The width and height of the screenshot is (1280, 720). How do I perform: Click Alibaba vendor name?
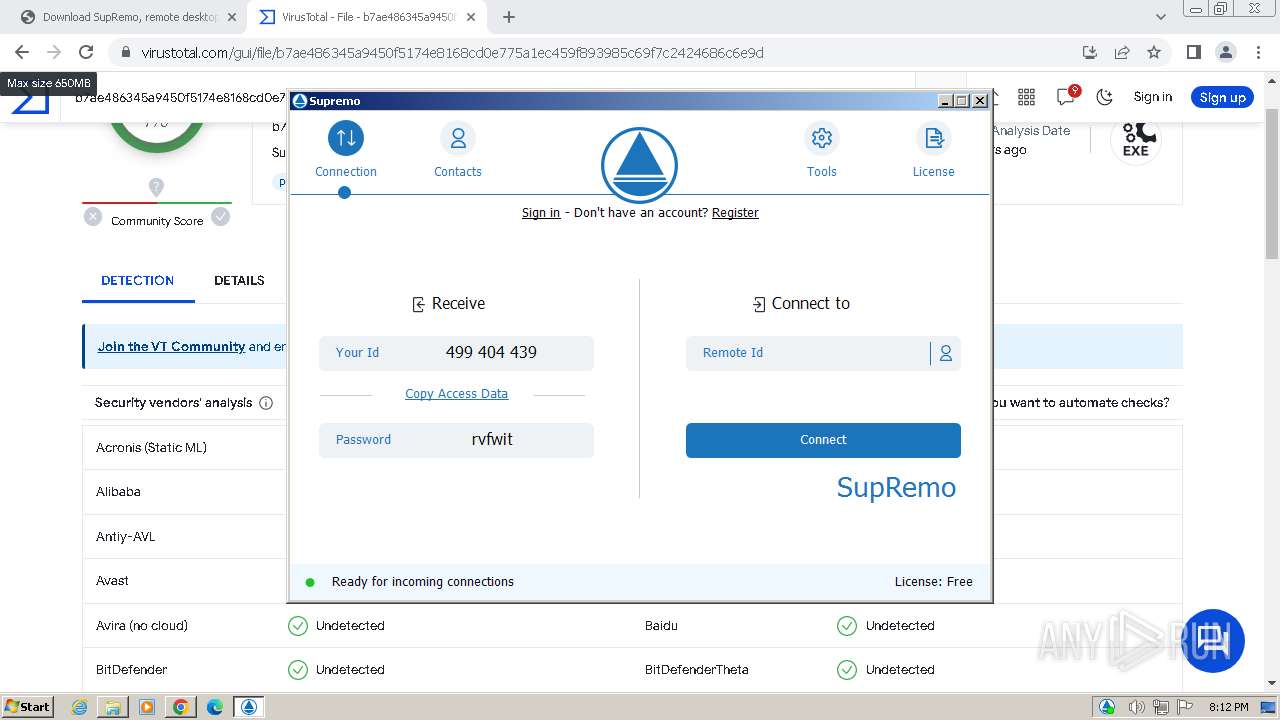coord(118,492)
